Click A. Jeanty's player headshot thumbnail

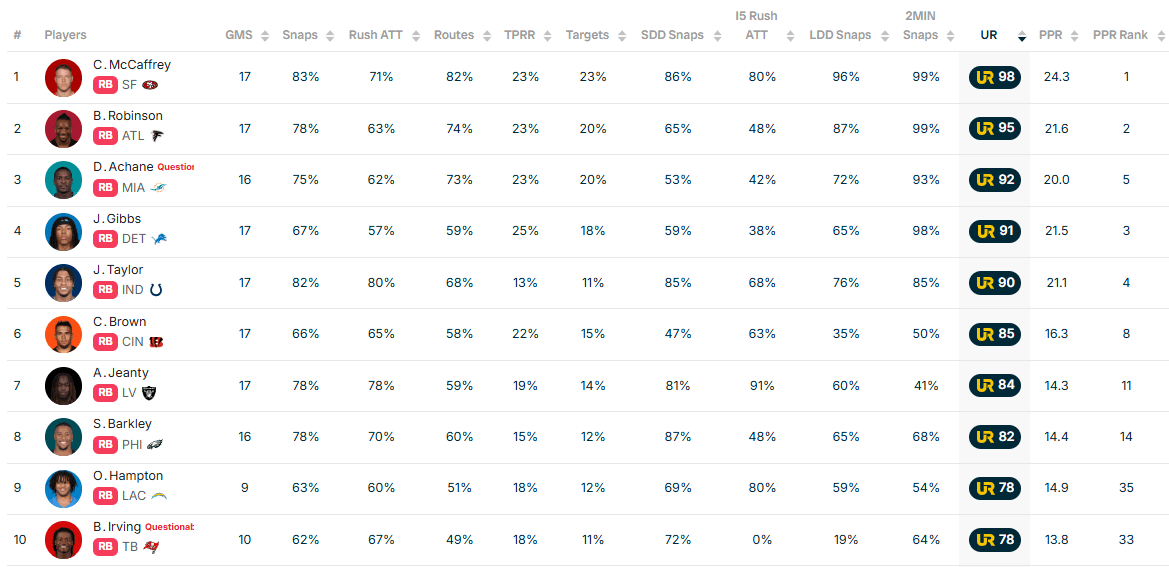(63, 386)
